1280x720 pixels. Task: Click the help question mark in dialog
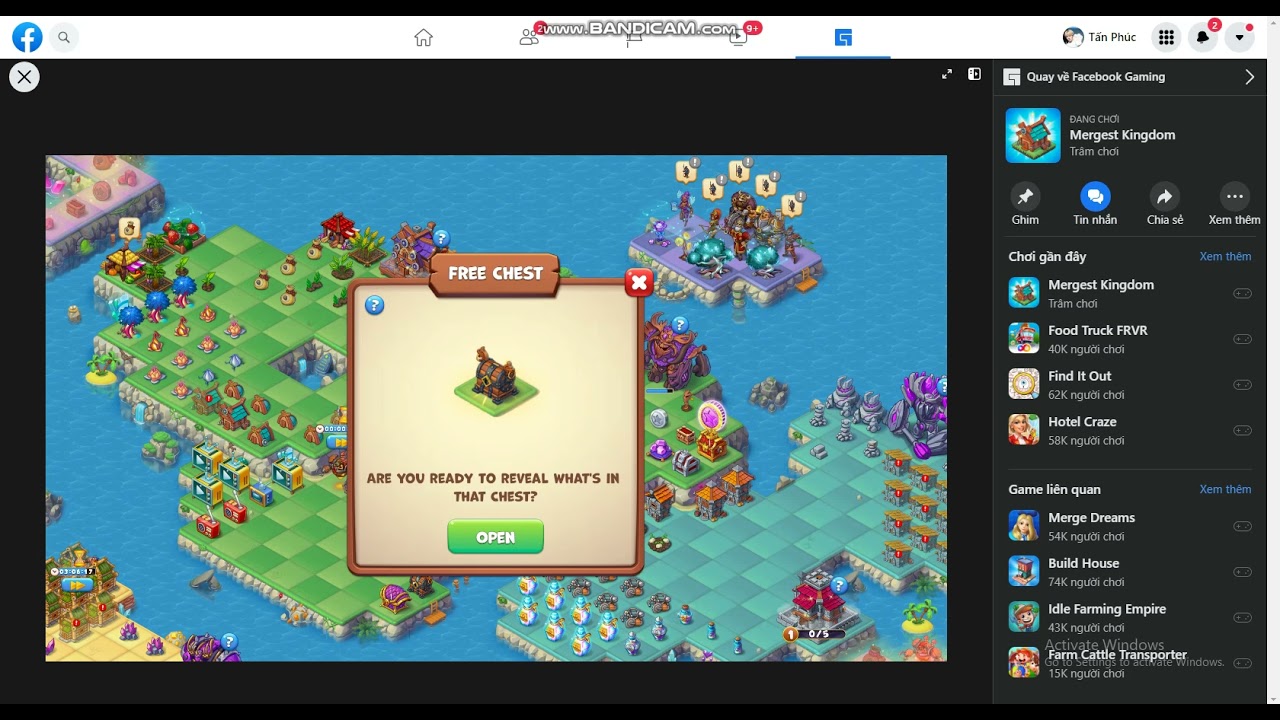374,306
